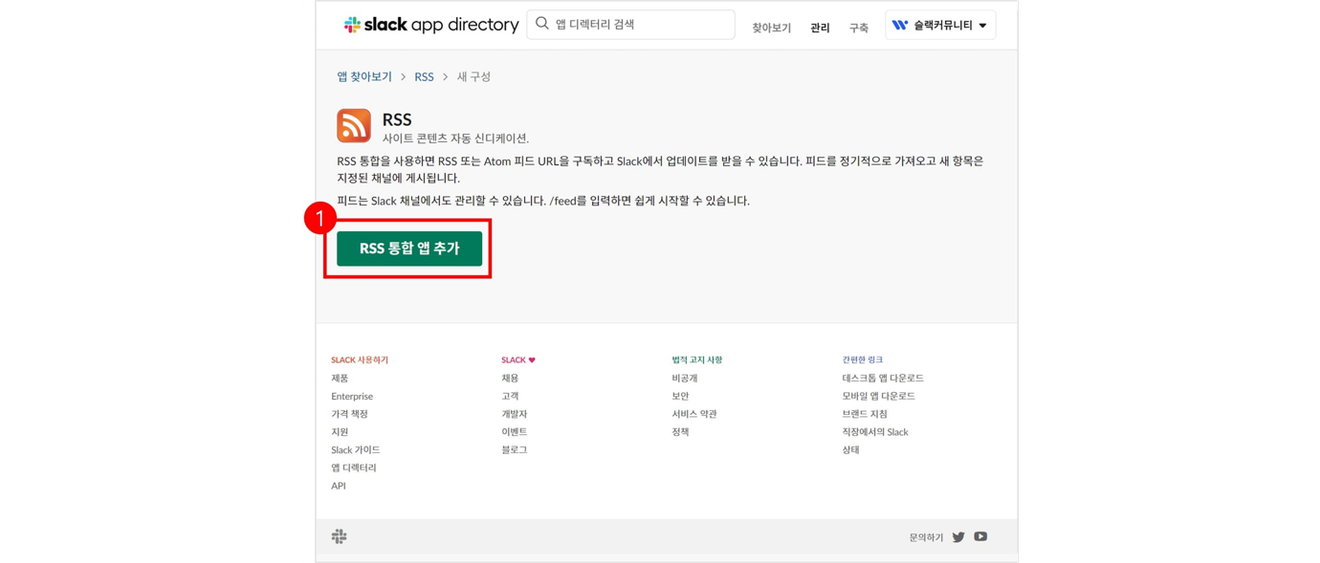Click the orange RSS app icon
The height and width of the screenshot is (563, 1320).
tap(354, 126)
